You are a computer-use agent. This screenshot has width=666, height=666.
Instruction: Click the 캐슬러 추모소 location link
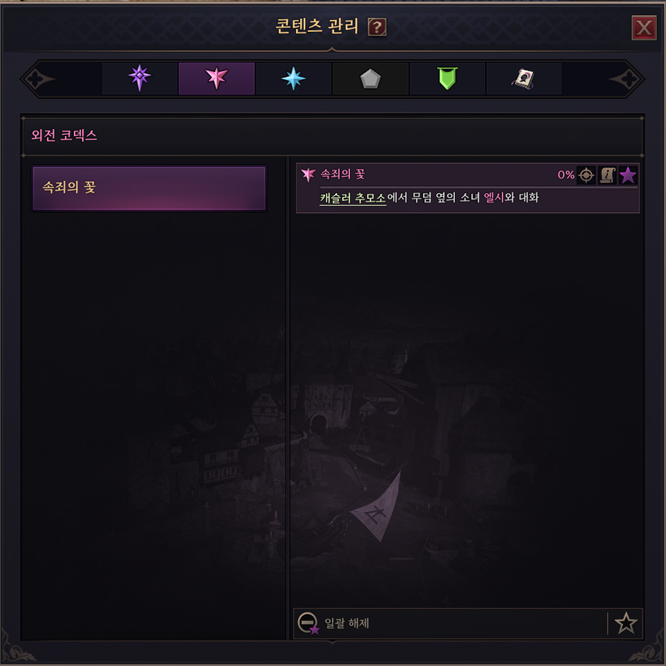pyautogui.click(x=353, y=198)
